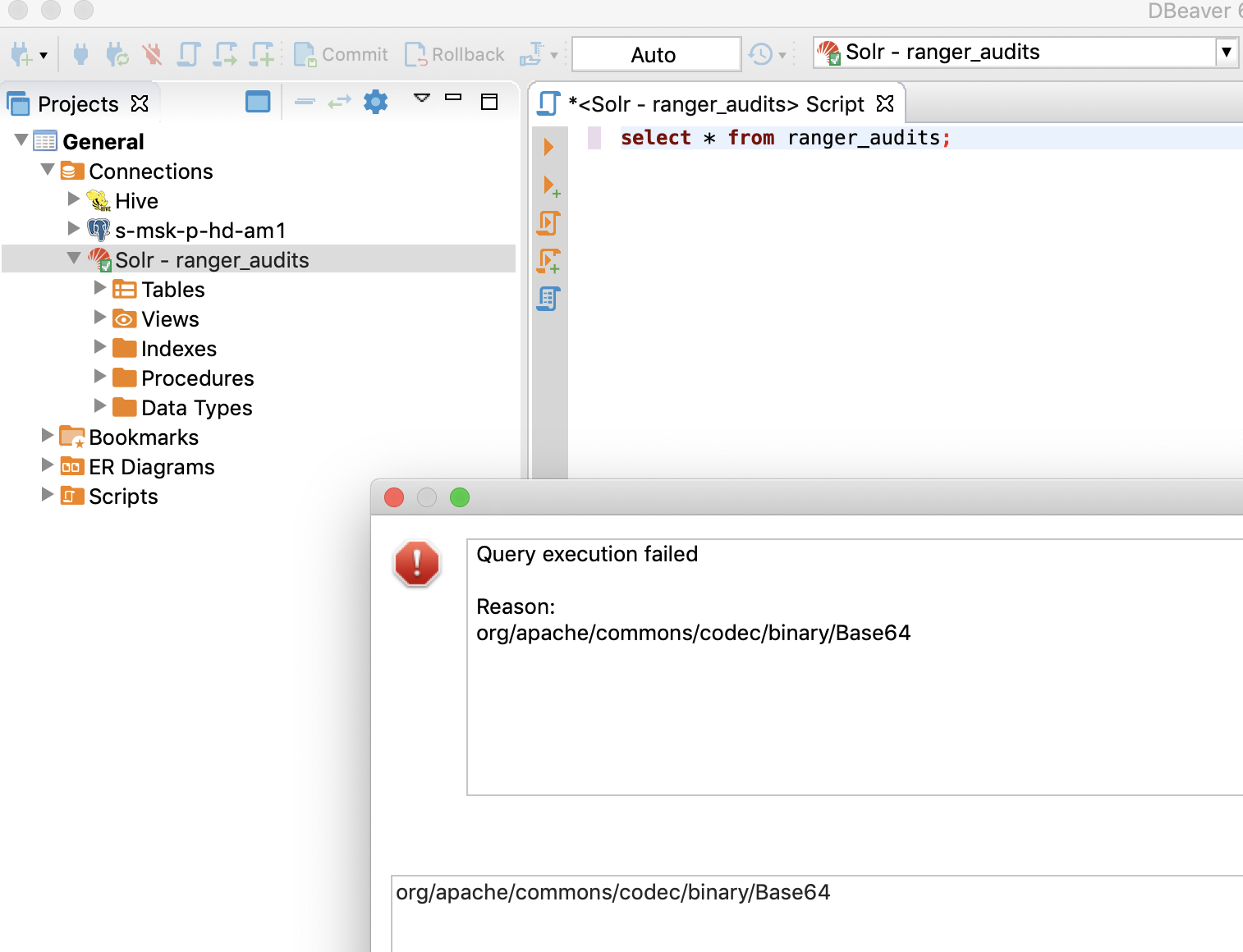Expand the ER Diagrams folder
This screenshot has height=952, width=1243.
[48, 465]
